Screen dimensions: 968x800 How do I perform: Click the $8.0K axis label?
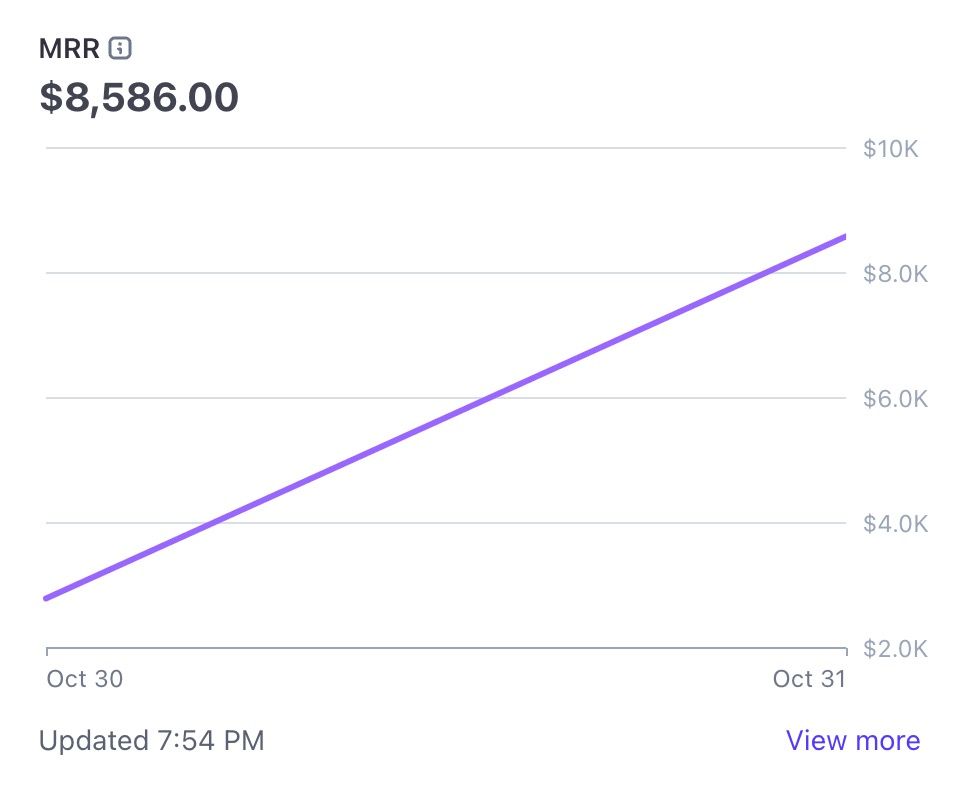(x=895, y=274)
